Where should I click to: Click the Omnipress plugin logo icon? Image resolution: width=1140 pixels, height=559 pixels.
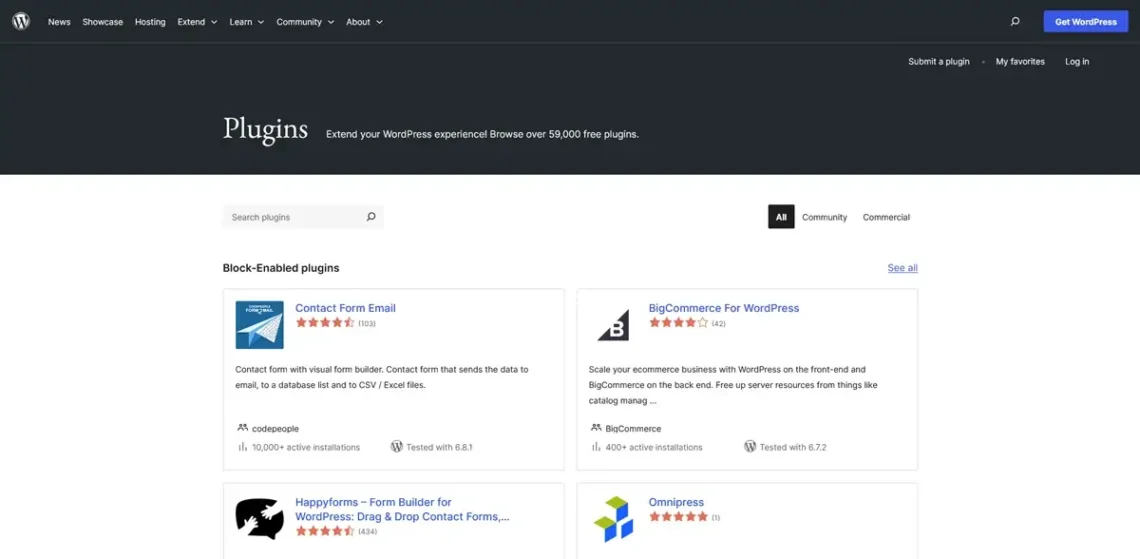click(613, 519)
